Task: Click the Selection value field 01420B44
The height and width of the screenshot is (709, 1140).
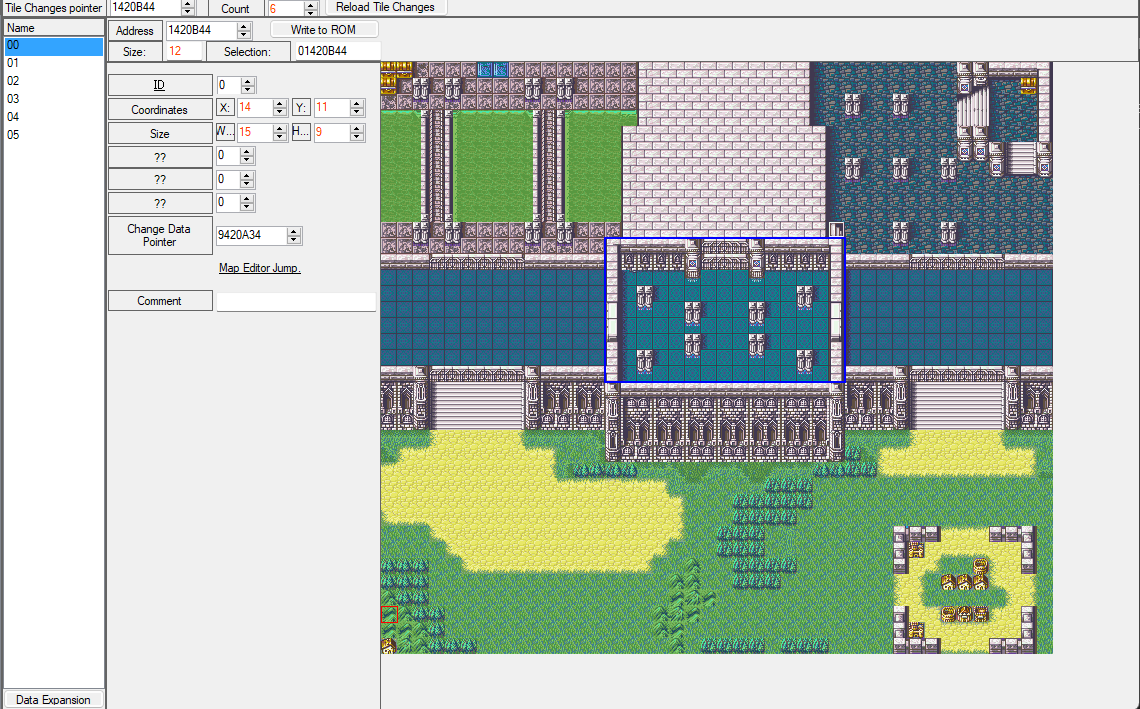Action: coord(337,52)
